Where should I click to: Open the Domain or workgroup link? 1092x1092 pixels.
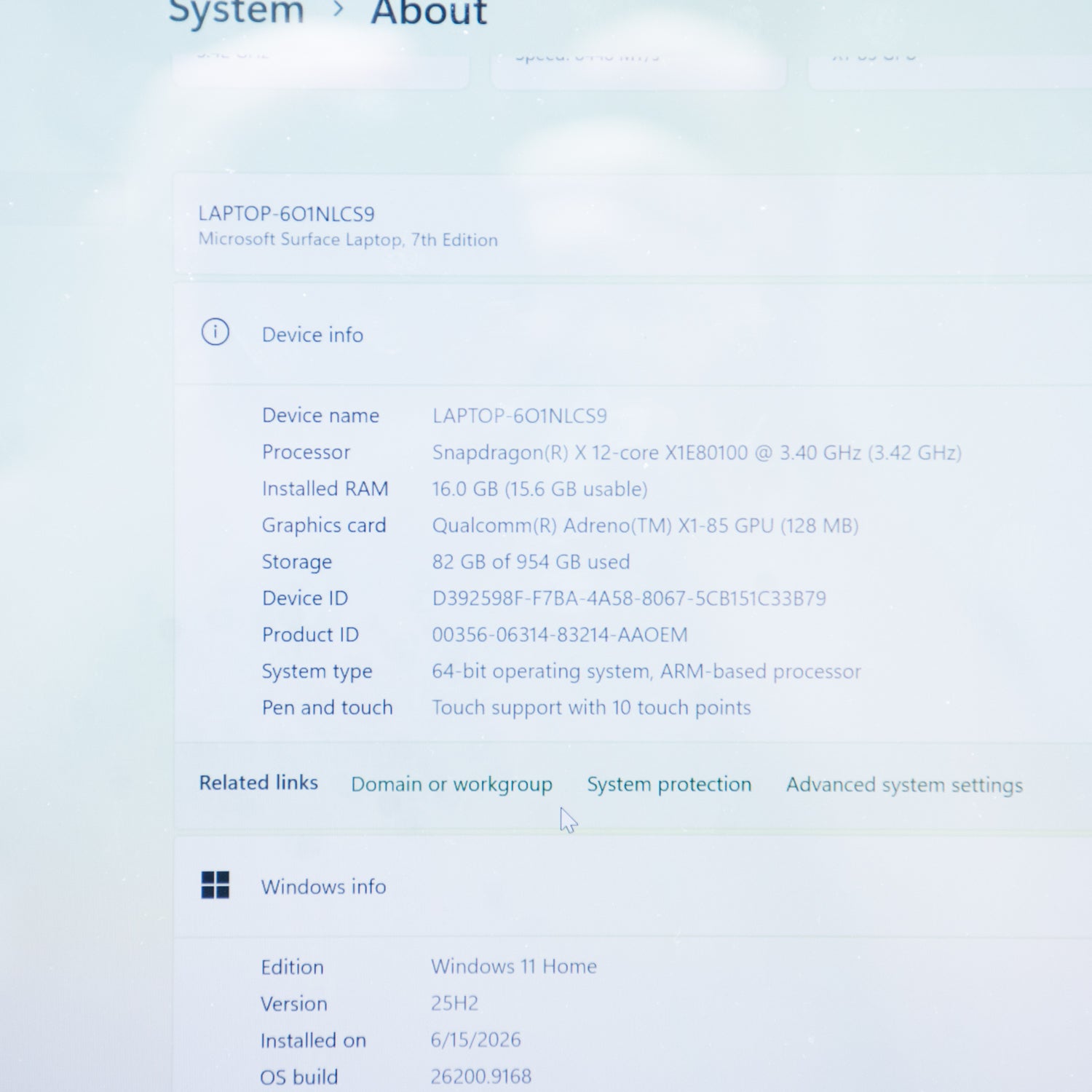click(x=451, y=784)
